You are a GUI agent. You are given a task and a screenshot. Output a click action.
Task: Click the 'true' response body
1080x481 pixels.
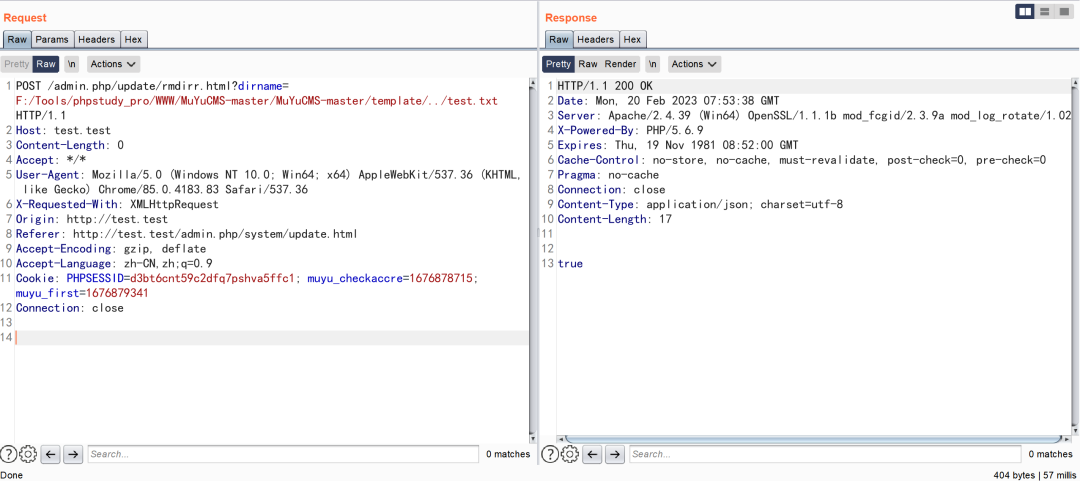coord(570,263)
